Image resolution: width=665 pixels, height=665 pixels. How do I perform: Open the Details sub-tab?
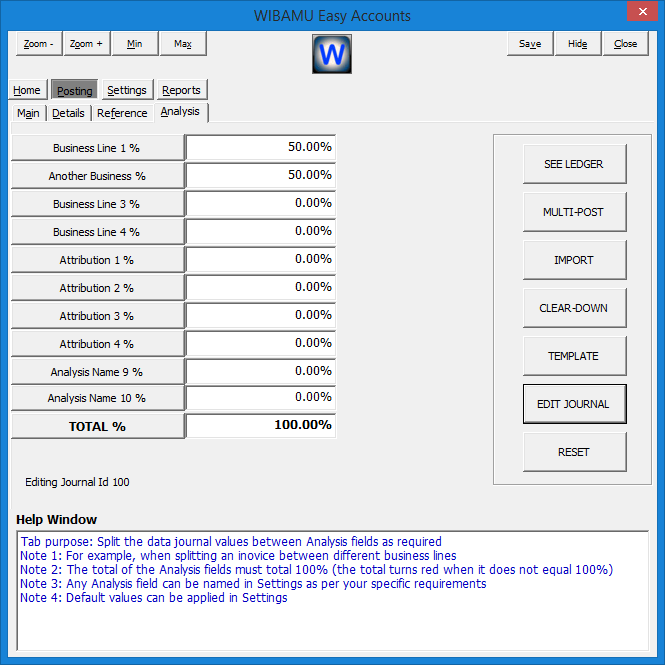tap(68, 113)
